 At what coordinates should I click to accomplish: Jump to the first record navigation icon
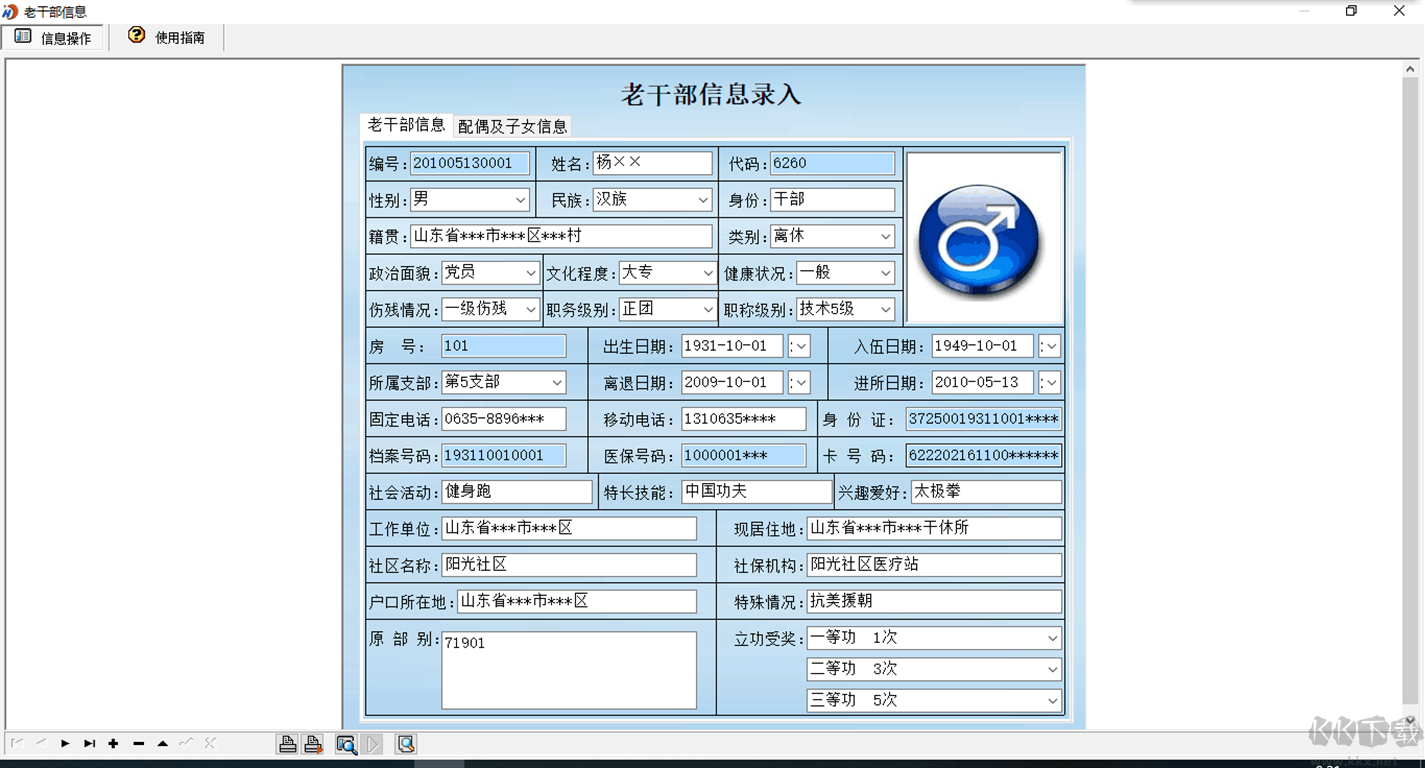point(16,743)
